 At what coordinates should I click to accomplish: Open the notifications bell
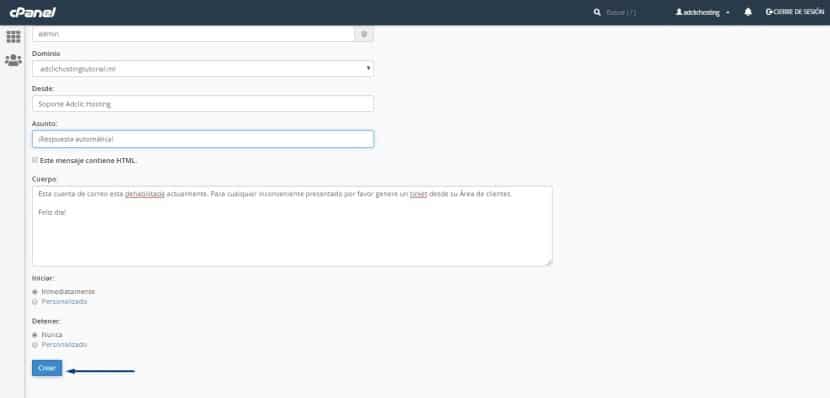pyautogui.click(x=748, y=12)
